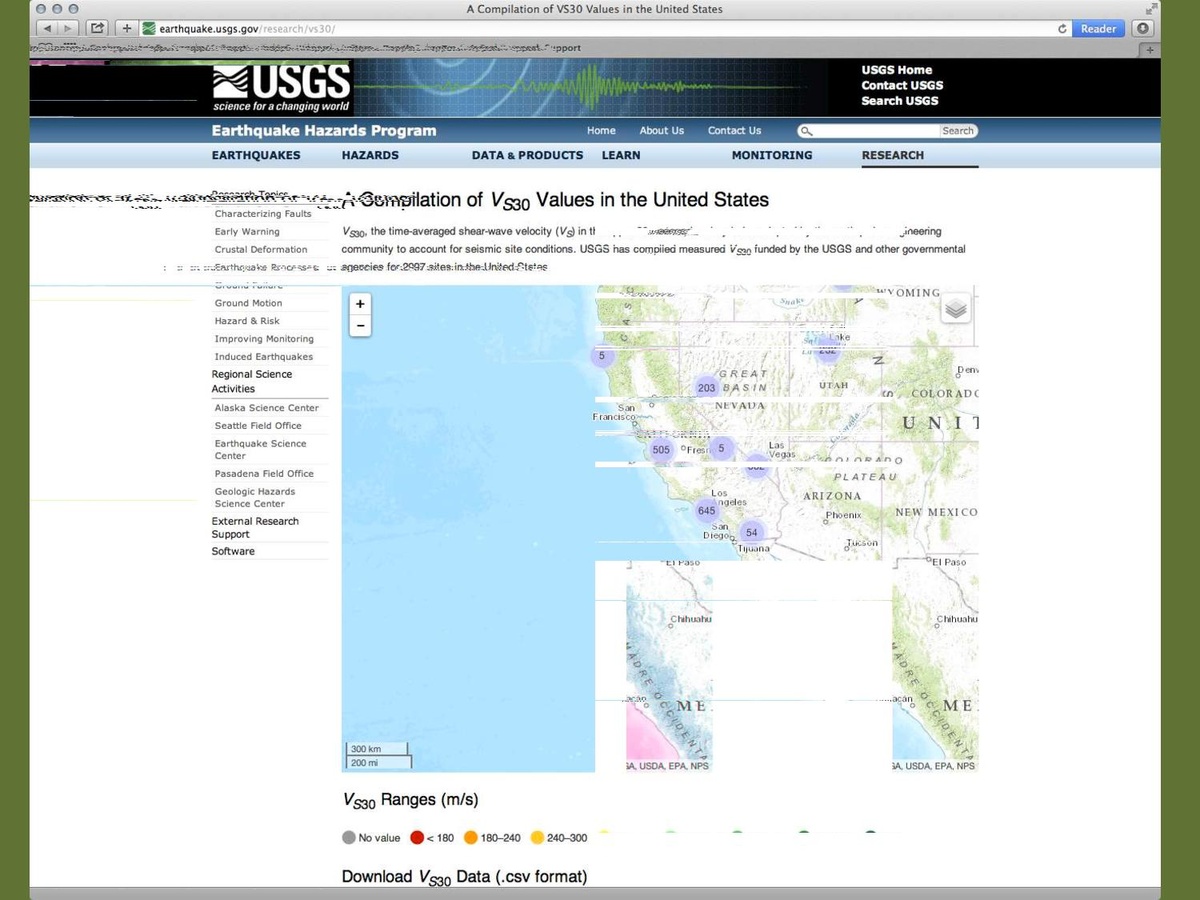
Task: Click the map zoom in plus button
Action: click(360, 304)
